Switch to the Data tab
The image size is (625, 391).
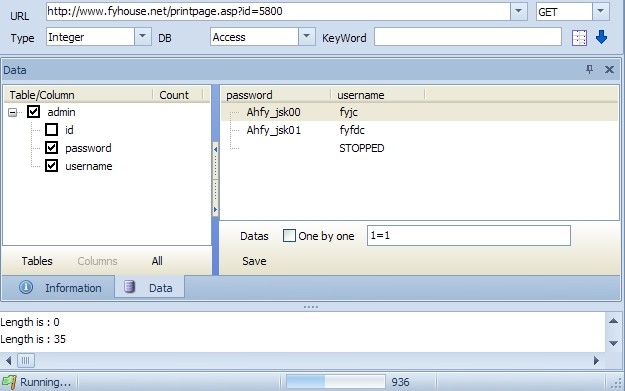point(149,287)
